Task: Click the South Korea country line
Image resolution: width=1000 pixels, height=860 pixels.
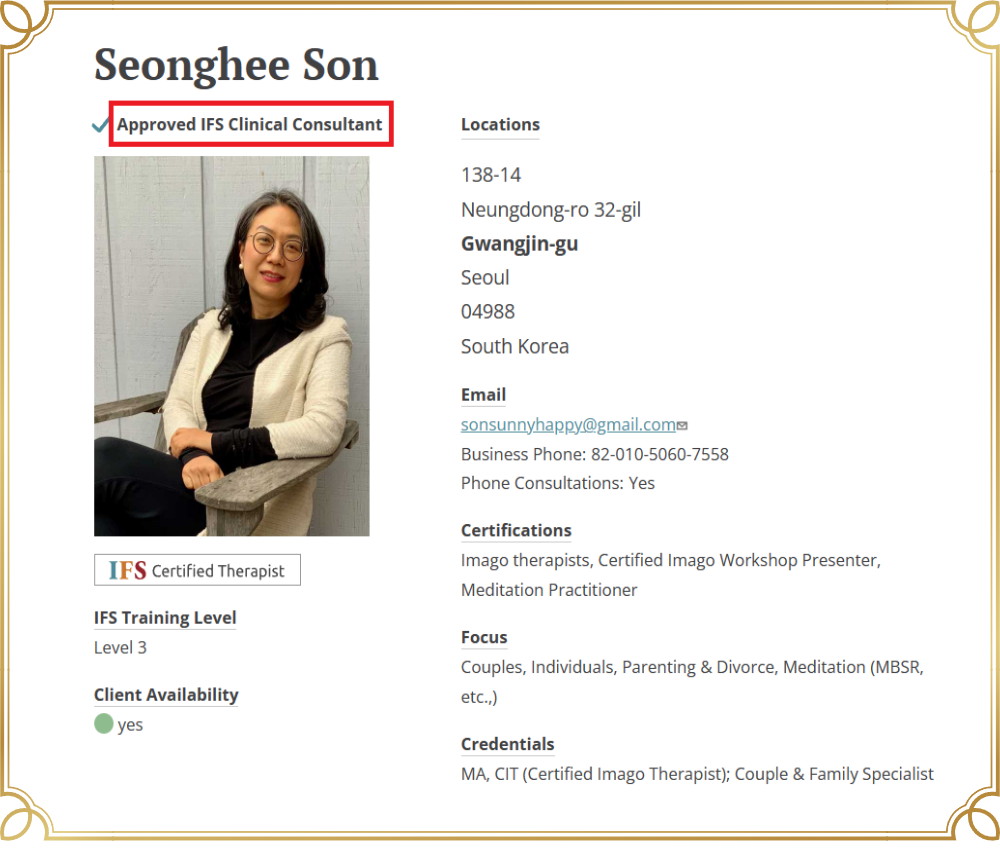Action: tap(514, 347)
